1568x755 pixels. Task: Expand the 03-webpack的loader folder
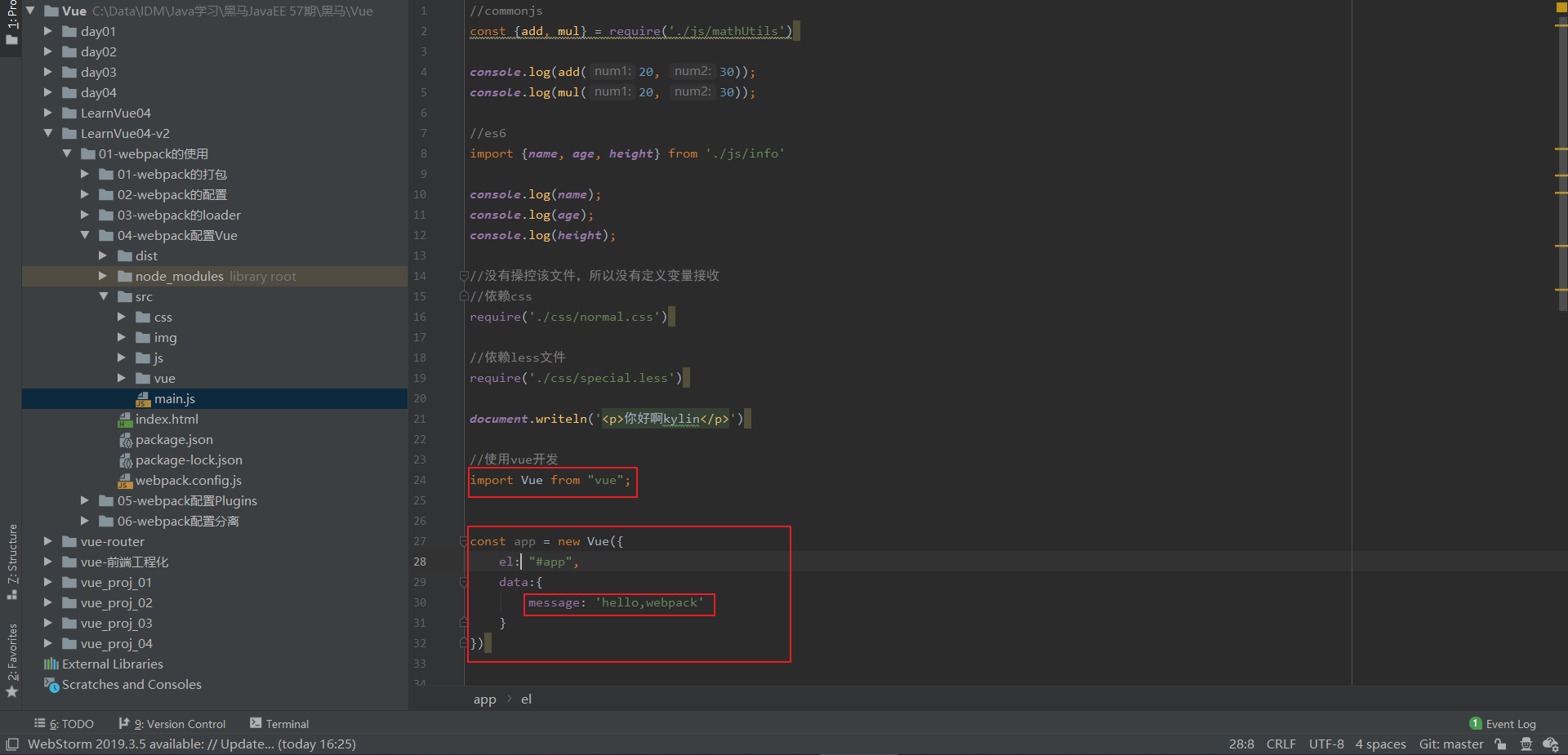pyautogui.click(x=85, y=215)
